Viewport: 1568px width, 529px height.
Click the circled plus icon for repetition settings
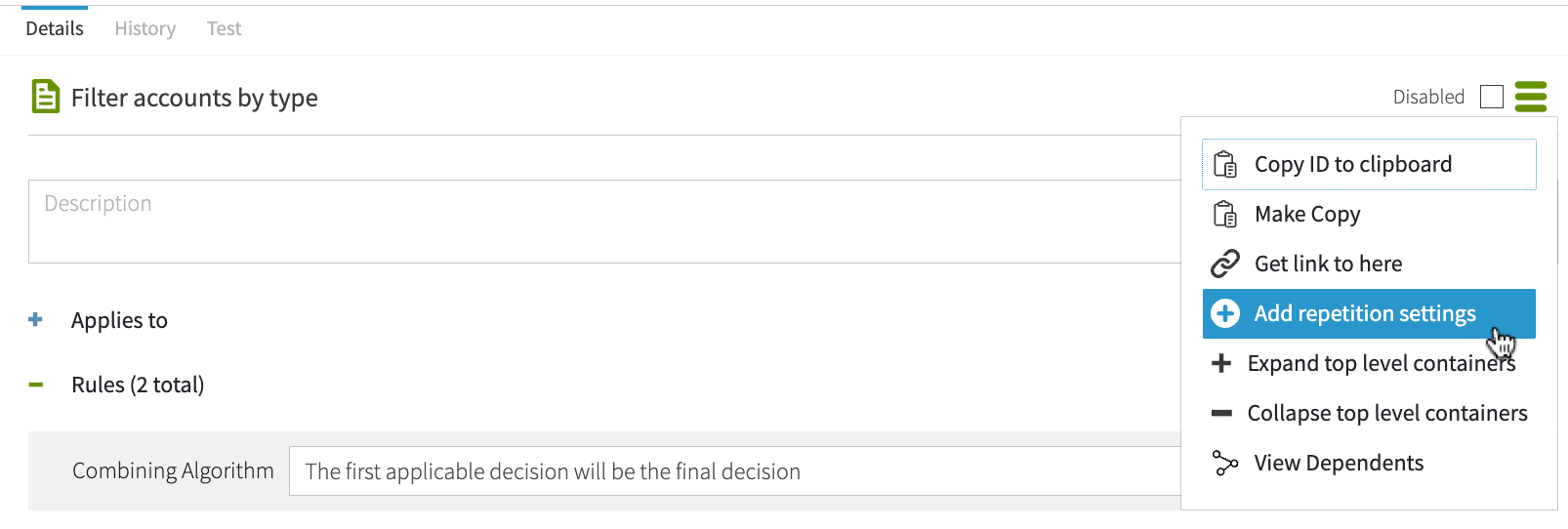point(1224,313)
